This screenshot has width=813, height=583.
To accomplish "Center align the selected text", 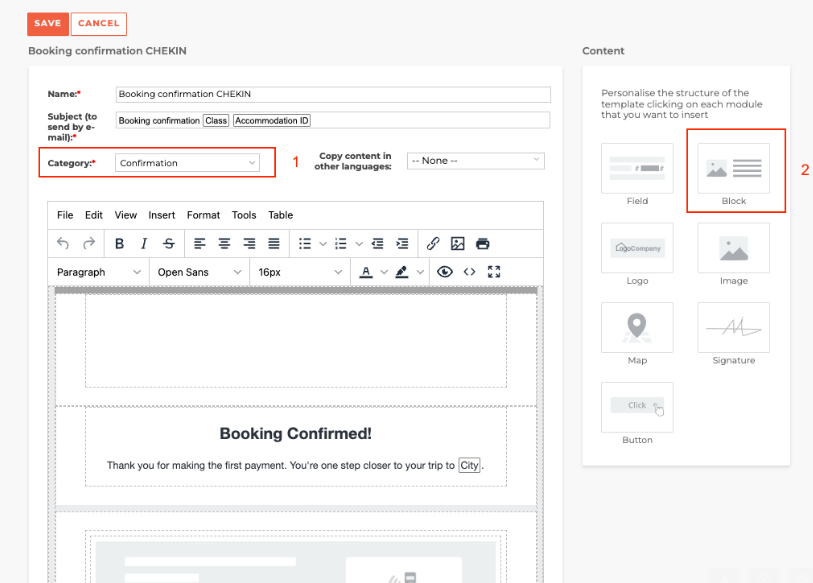I will tap(225, 243).
